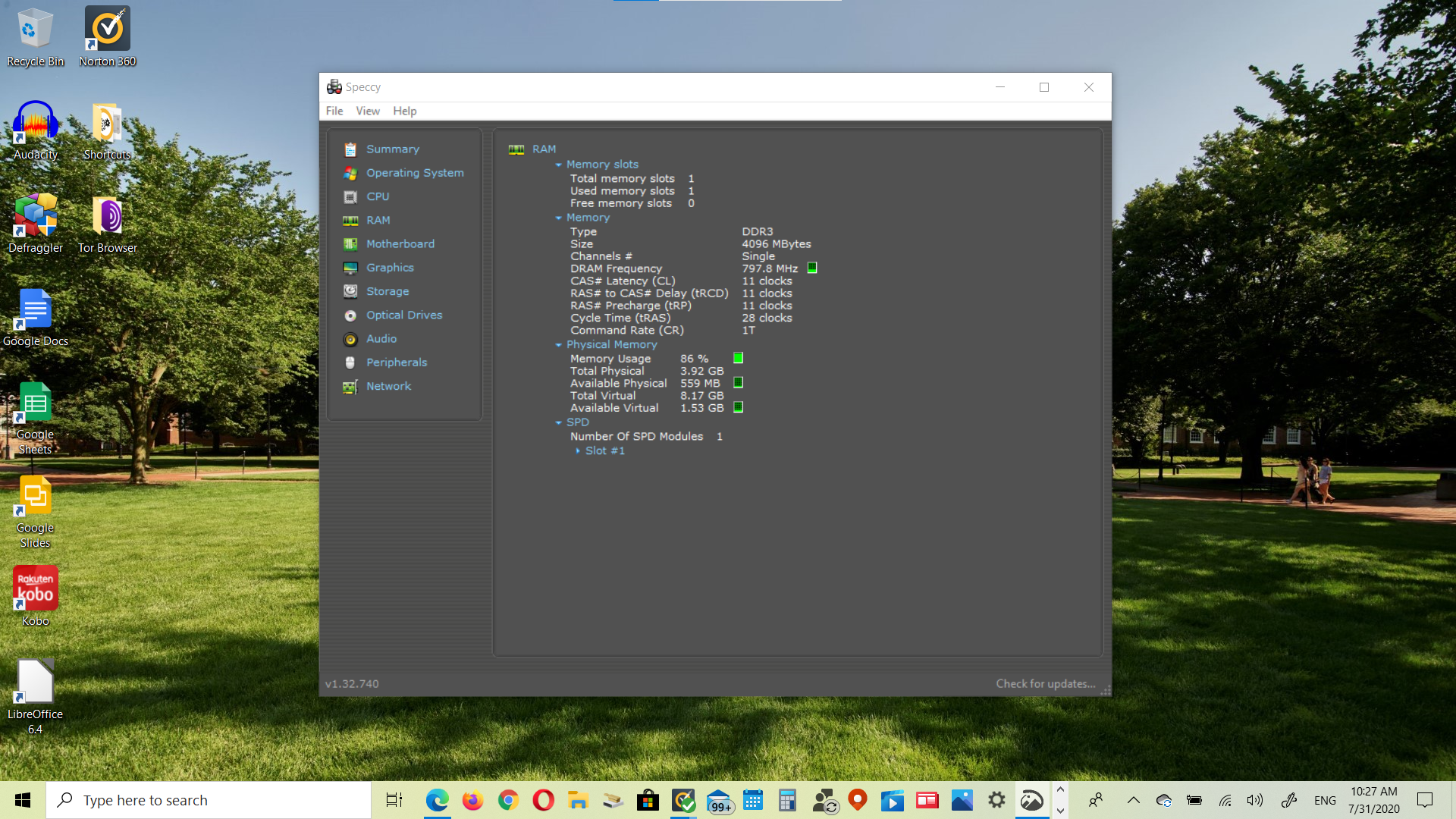Screen dimensions: 1456x819
Task: Click the green DRAM Frequency indicator
Action: point(812,268)
